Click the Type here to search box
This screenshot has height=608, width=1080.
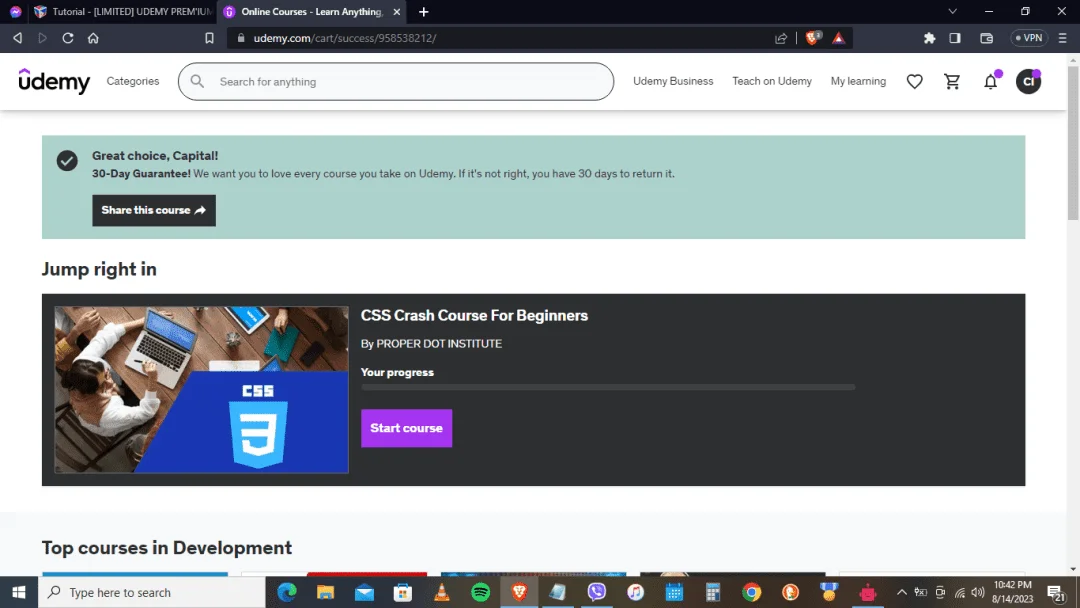tap(152, 592)
